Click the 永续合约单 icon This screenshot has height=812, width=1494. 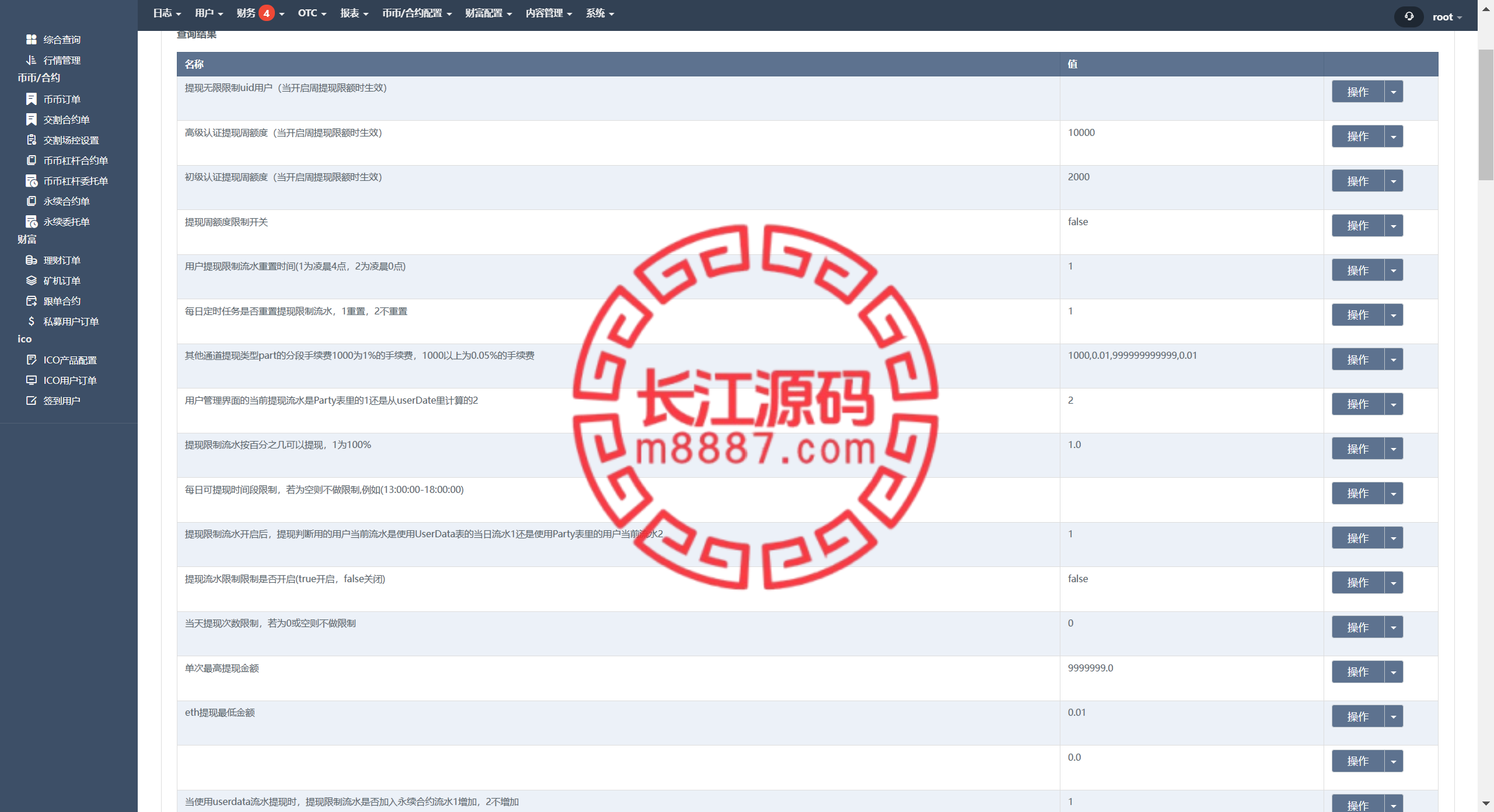click(x=32, y=201)
